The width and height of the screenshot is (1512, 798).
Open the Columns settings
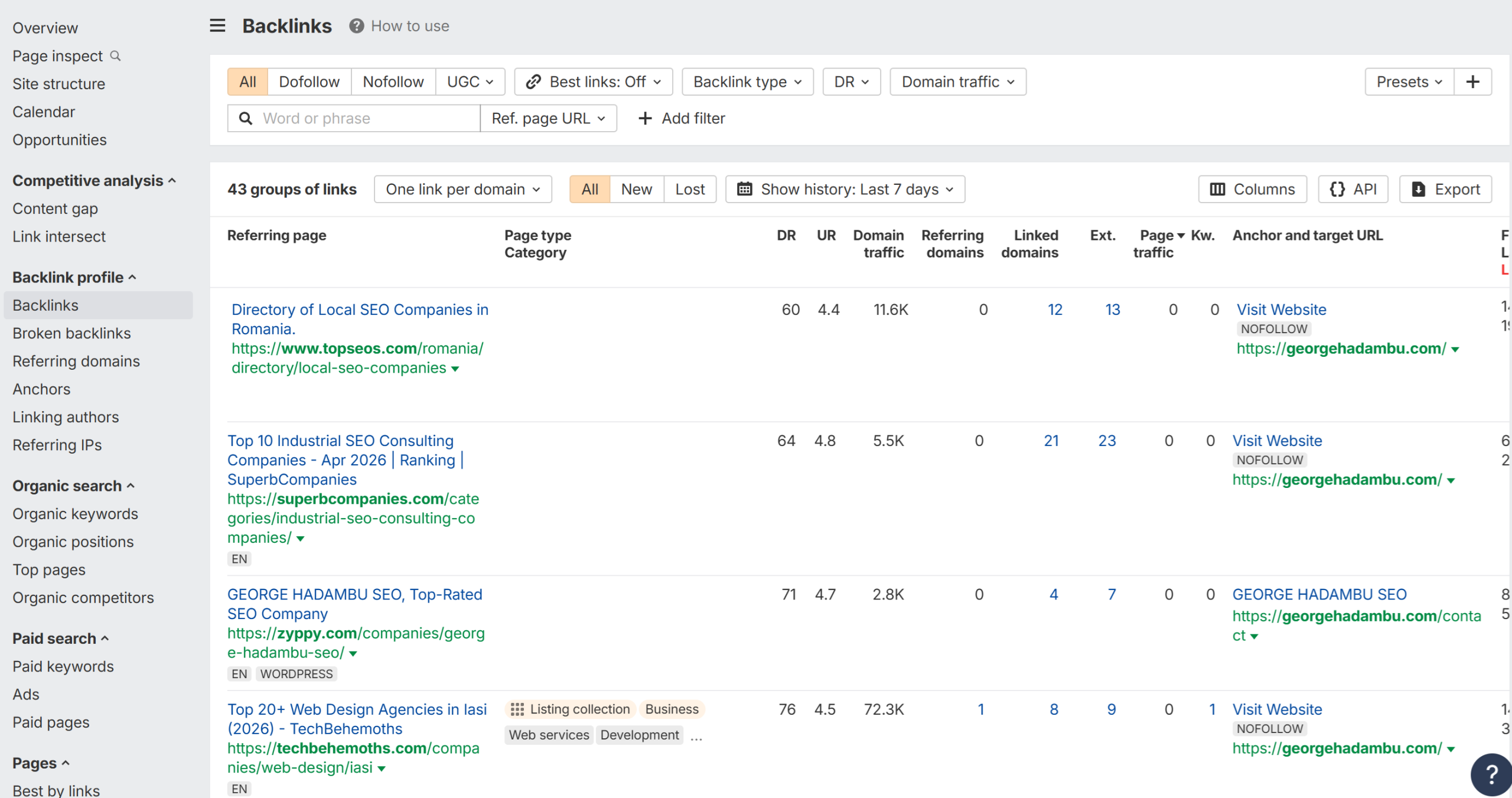[x=1252, y=189]
